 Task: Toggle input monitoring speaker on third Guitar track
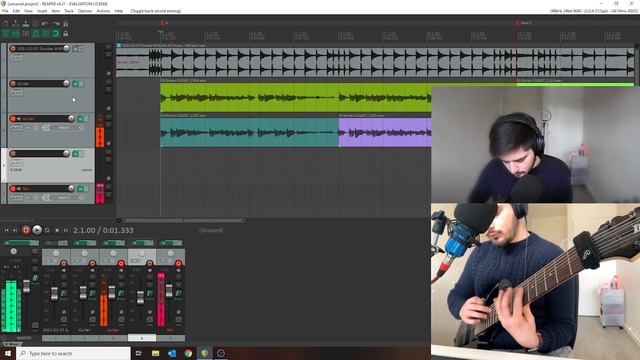coord(19,118)
